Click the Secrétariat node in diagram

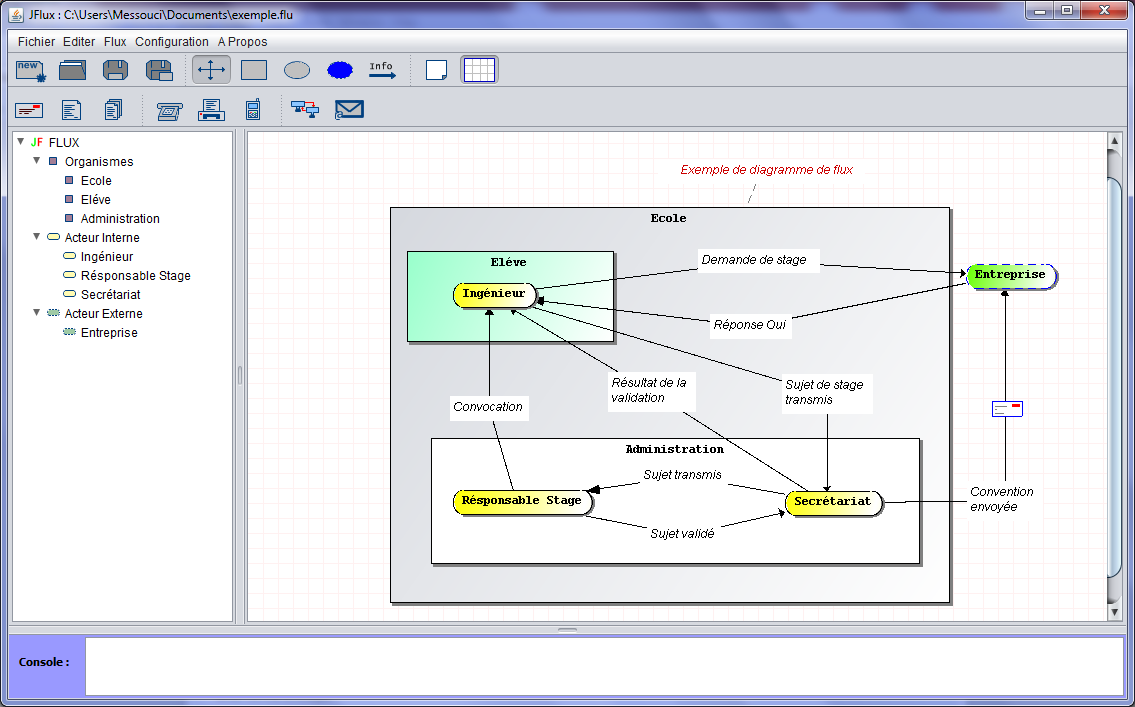coord(834,502)
